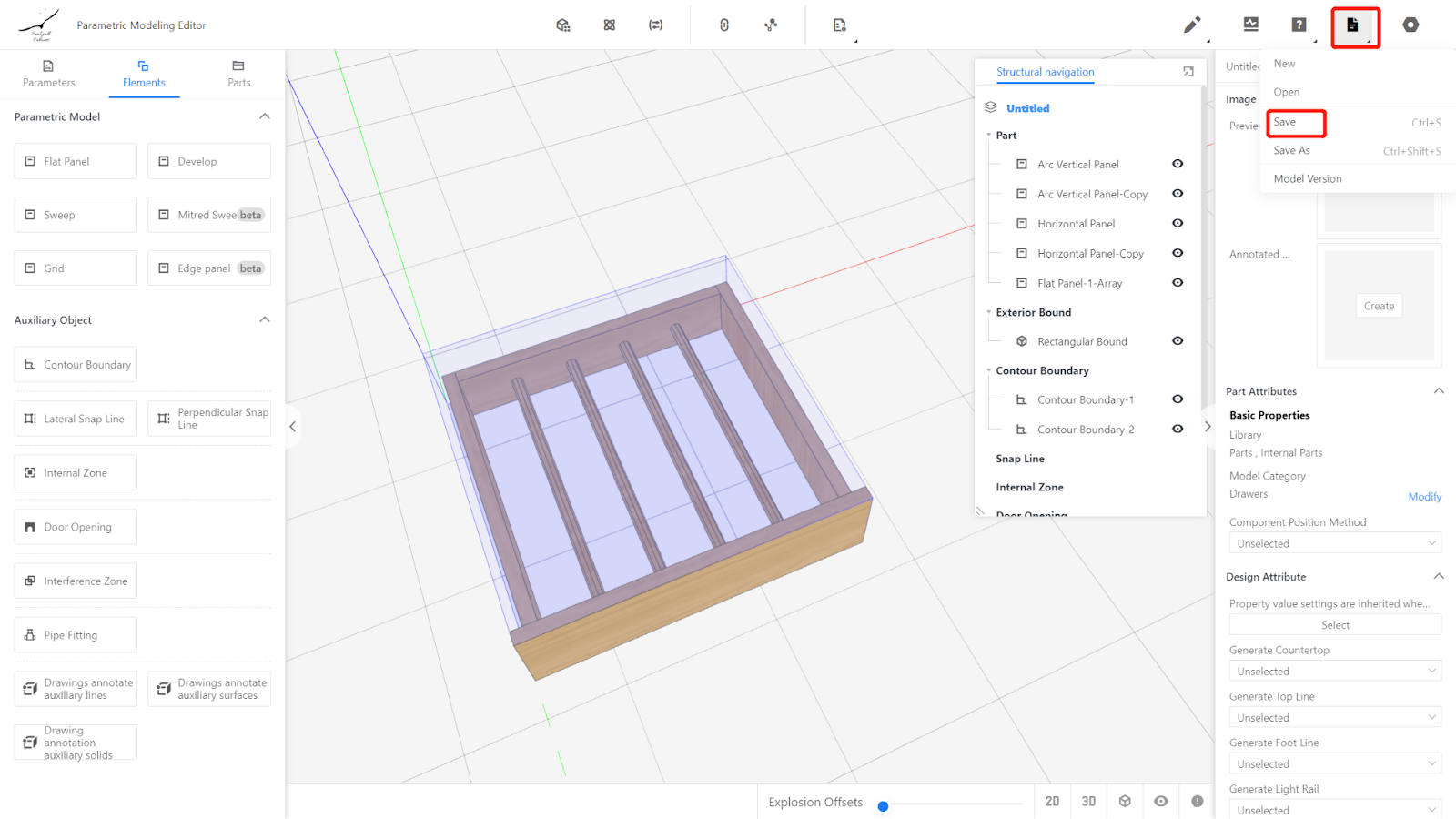Switch to the Parameters tab
The height and width of the screenshot is (819, 1456).
[49, 73]
